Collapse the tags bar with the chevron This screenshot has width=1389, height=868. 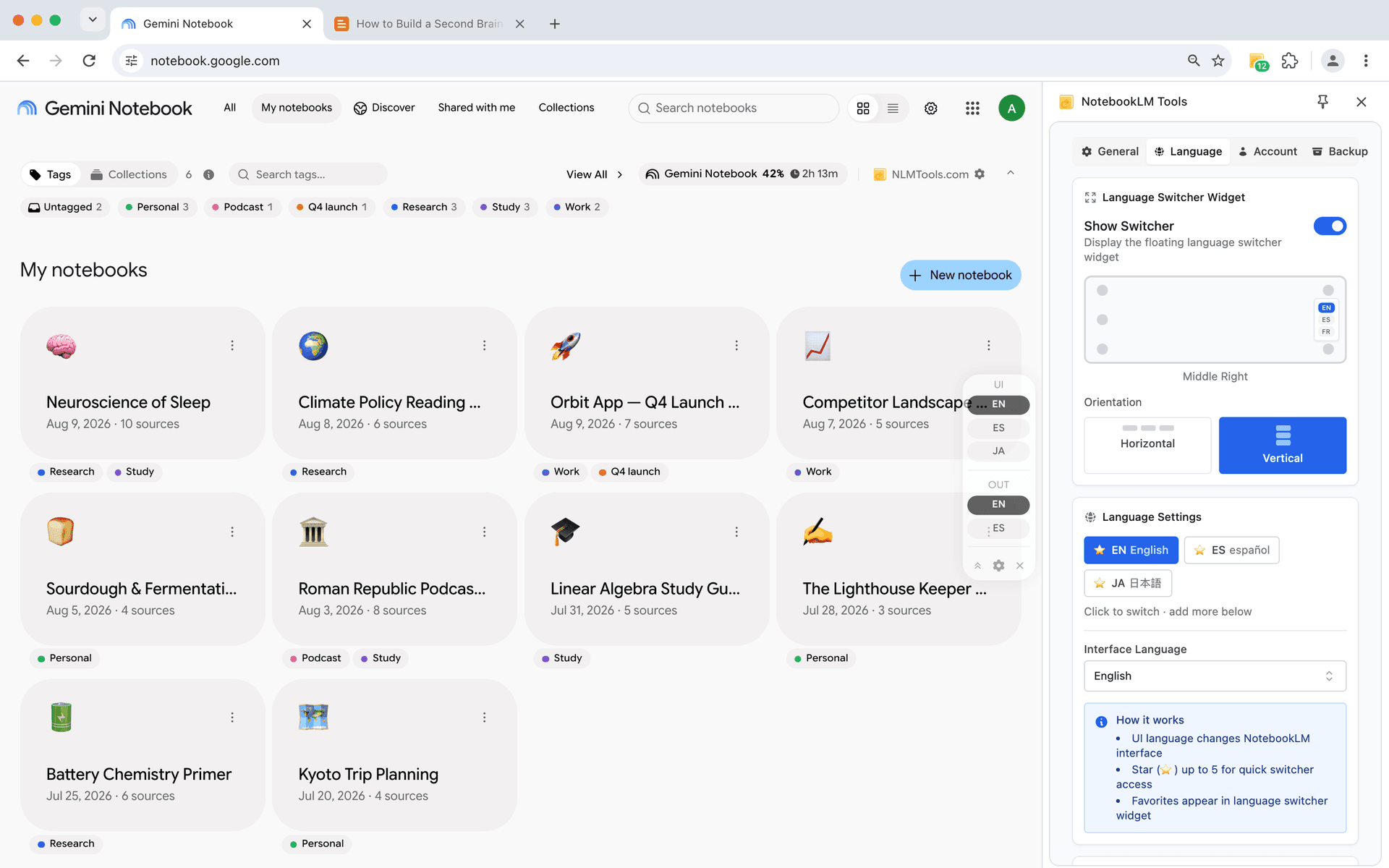pyautogui.click(x=1011, y=174)
